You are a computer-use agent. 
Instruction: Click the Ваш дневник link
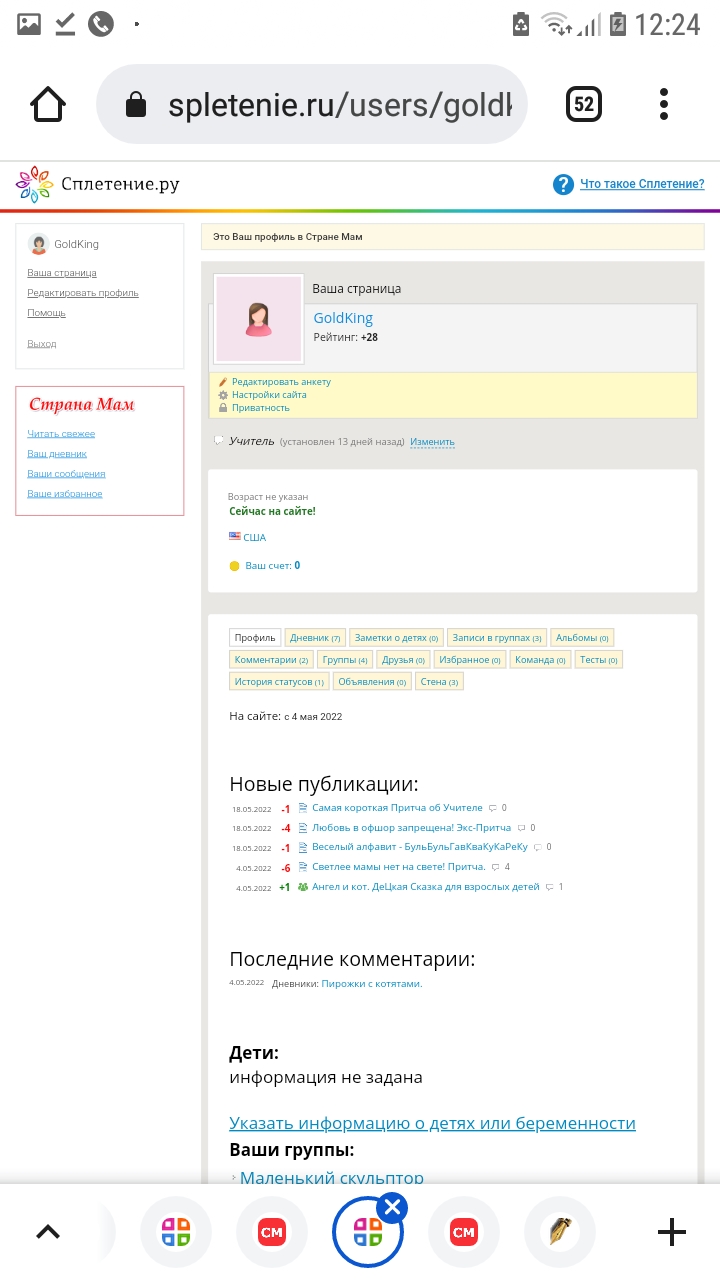57,453
